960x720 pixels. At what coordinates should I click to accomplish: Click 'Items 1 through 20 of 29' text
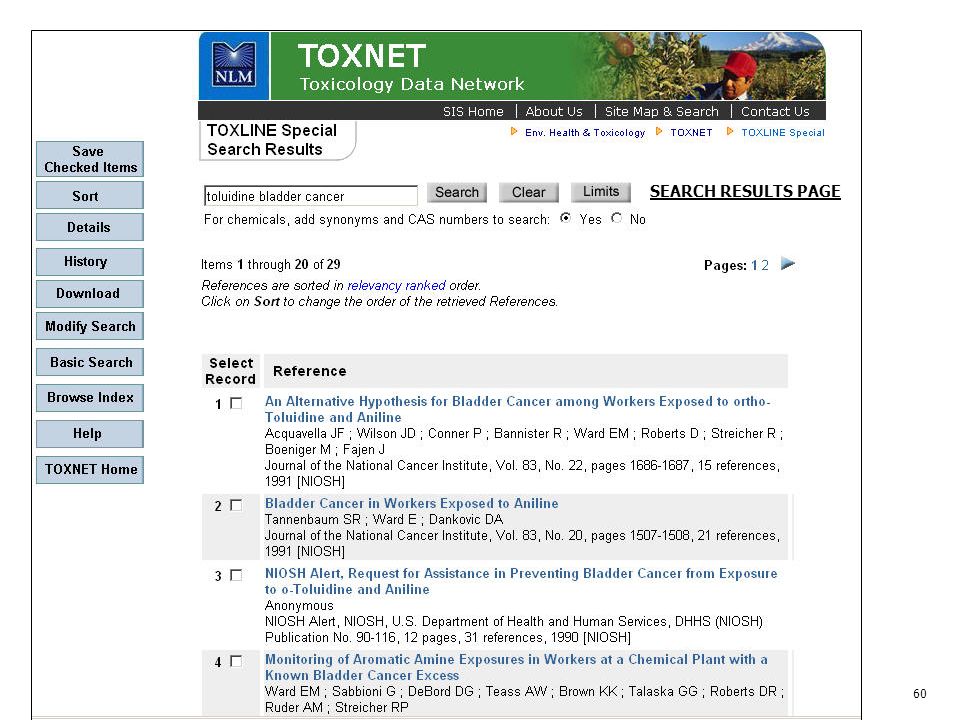(x=271, y=264)
